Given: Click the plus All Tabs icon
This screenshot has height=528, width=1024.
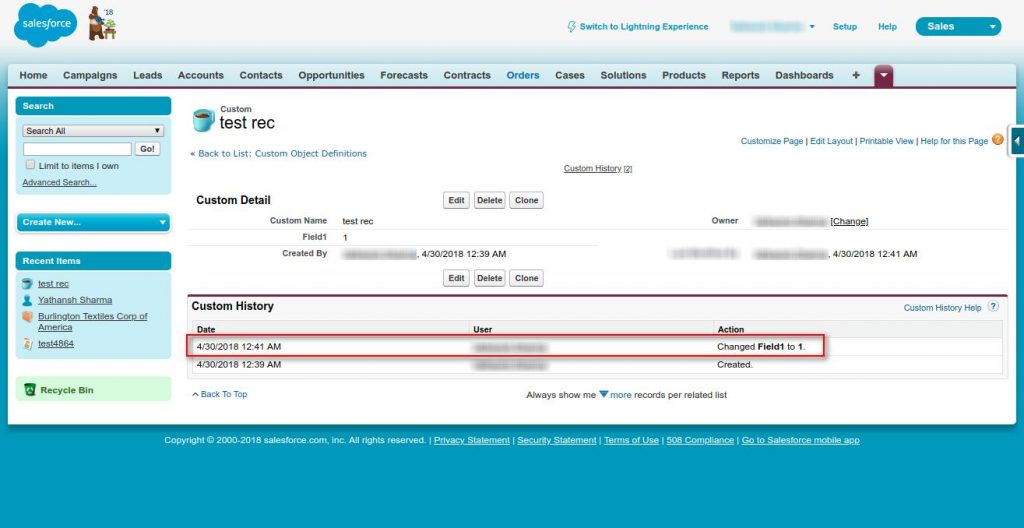Looking at the screenshot, I should pos(856,75).
